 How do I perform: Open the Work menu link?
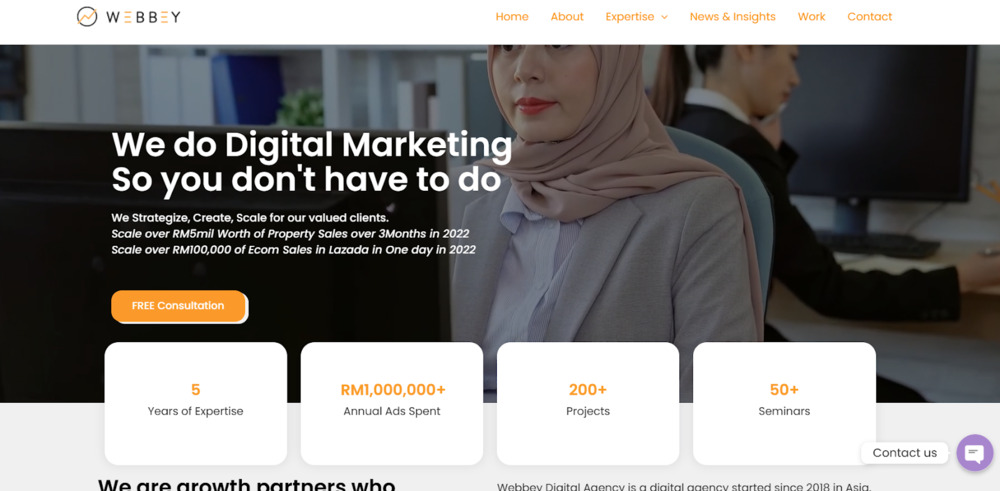click(811, 17)
